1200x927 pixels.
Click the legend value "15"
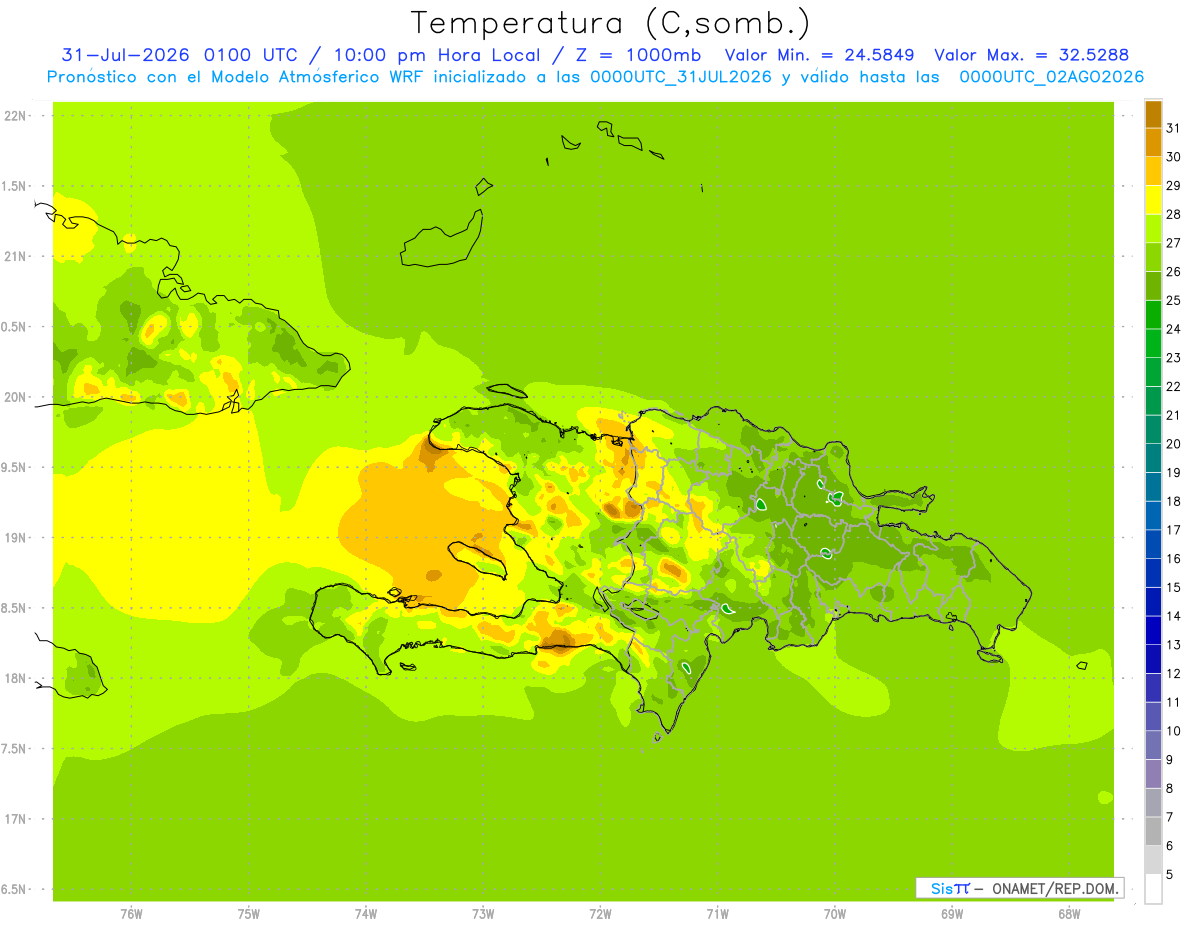point(1174,587)
